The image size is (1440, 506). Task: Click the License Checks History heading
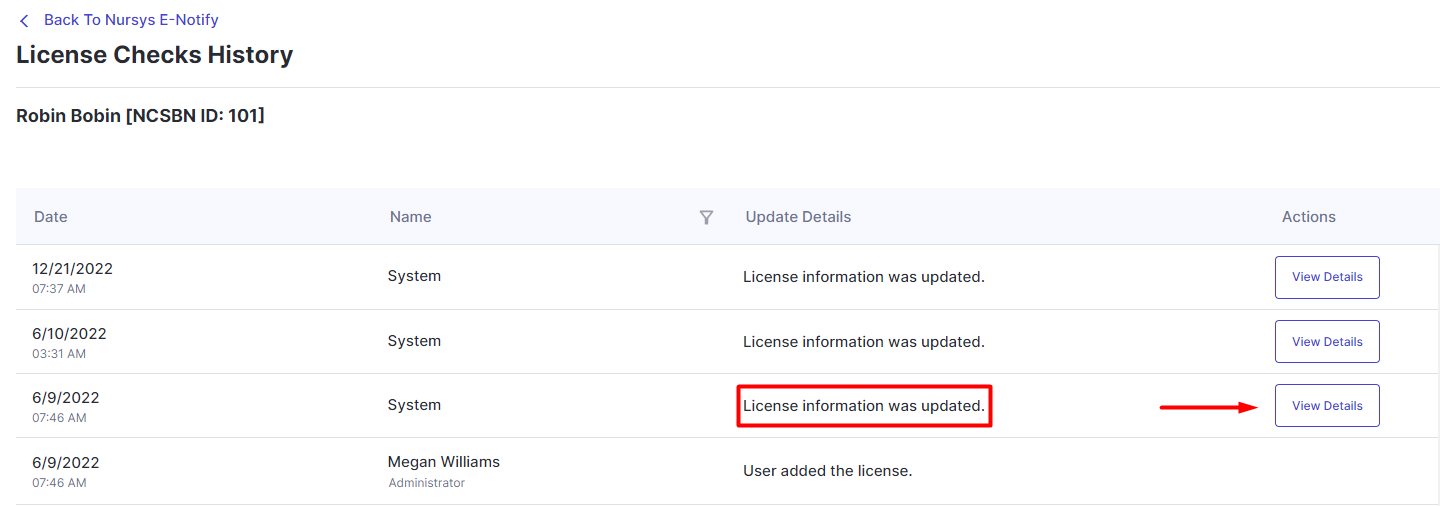pyautogui.click(x=154, y=55)
